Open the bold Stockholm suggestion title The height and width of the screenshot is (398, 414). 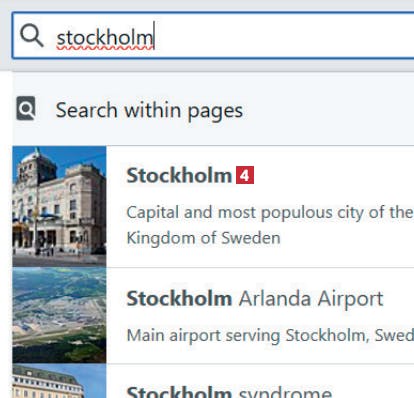pyautogui.click(x=179, y=175)
